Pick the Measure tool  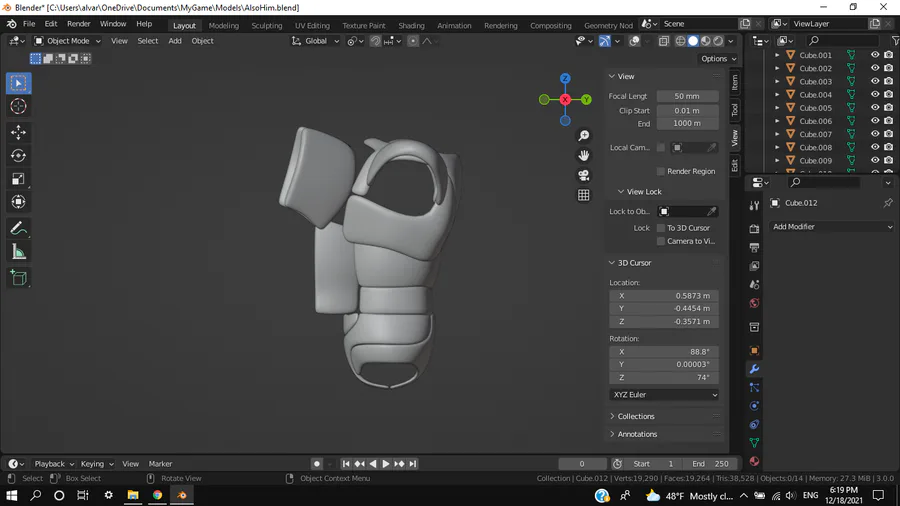pos(18,252)
